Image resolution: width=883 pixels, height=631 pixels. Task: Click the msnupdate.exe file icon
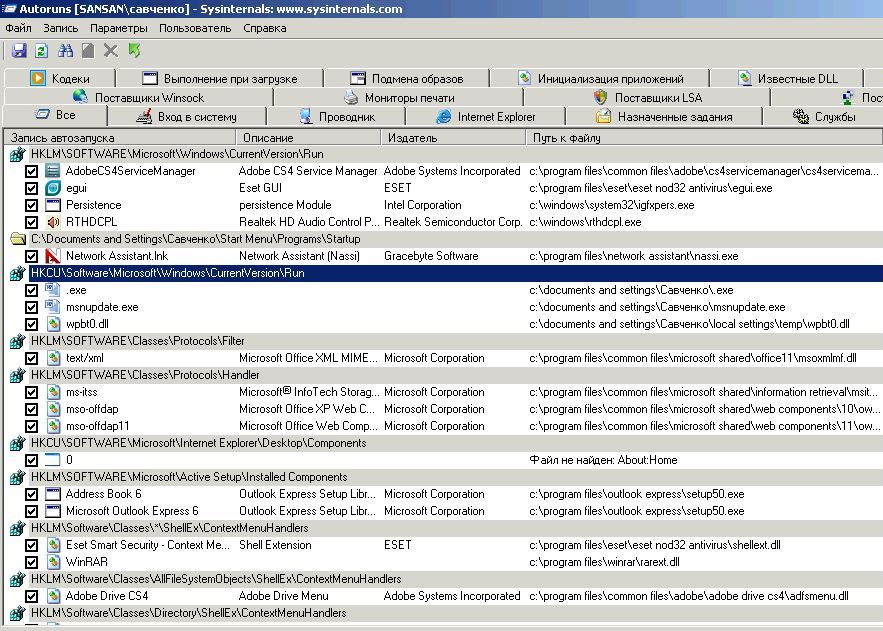click(x=53, y=307)
